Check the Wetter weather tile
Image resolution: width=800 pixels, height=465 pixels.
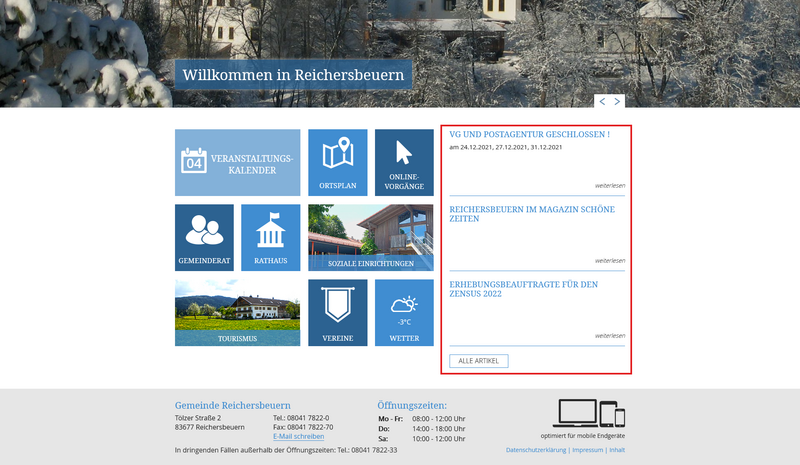[404, 312]
